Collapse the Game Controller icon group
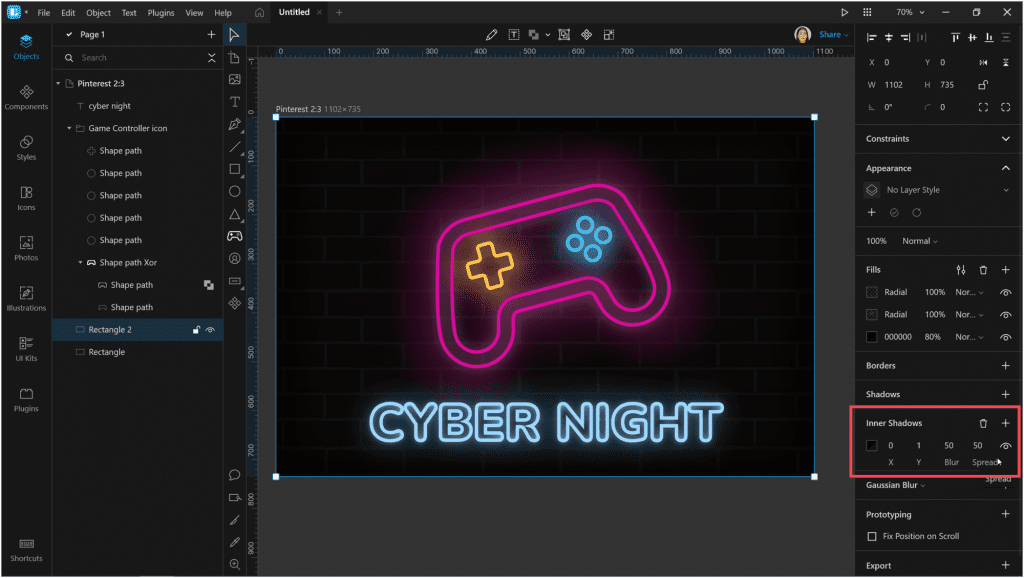Image resolution: width=1024 pixels, height=578 pixels. click(x=69, y=129)
